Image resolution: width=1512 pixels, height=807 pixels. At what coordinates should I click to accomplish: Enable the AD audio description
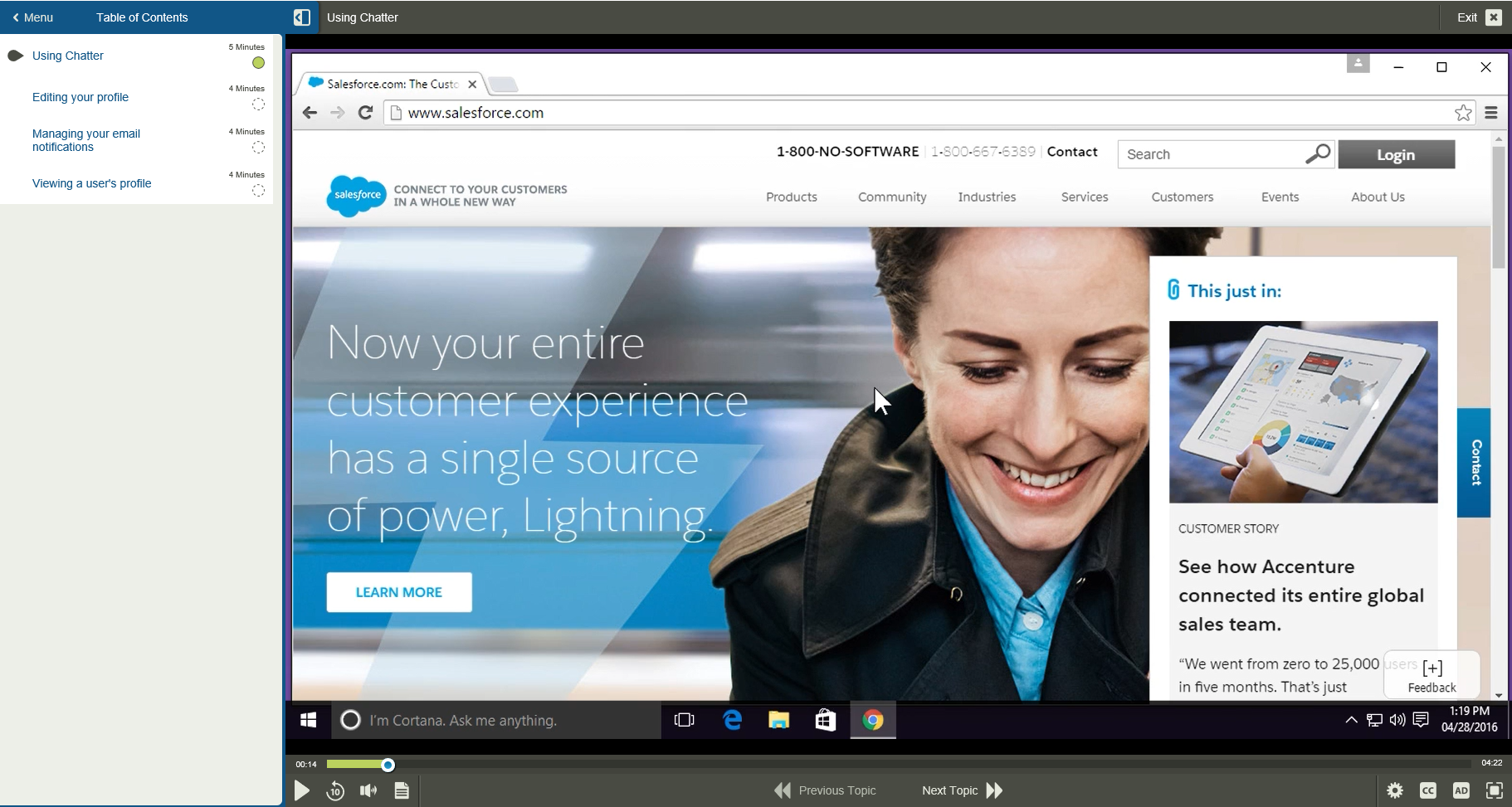tap(1462, 790)
